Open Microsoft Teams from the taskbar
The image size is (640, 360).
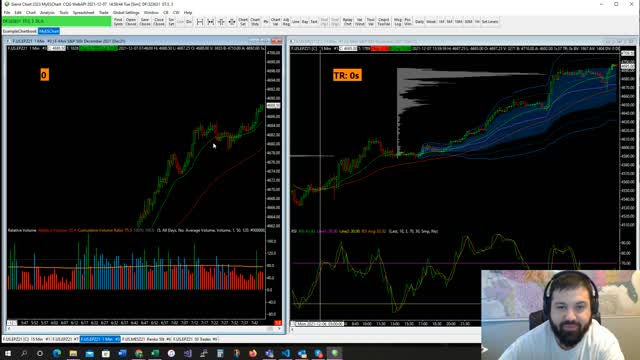point(269,353)
